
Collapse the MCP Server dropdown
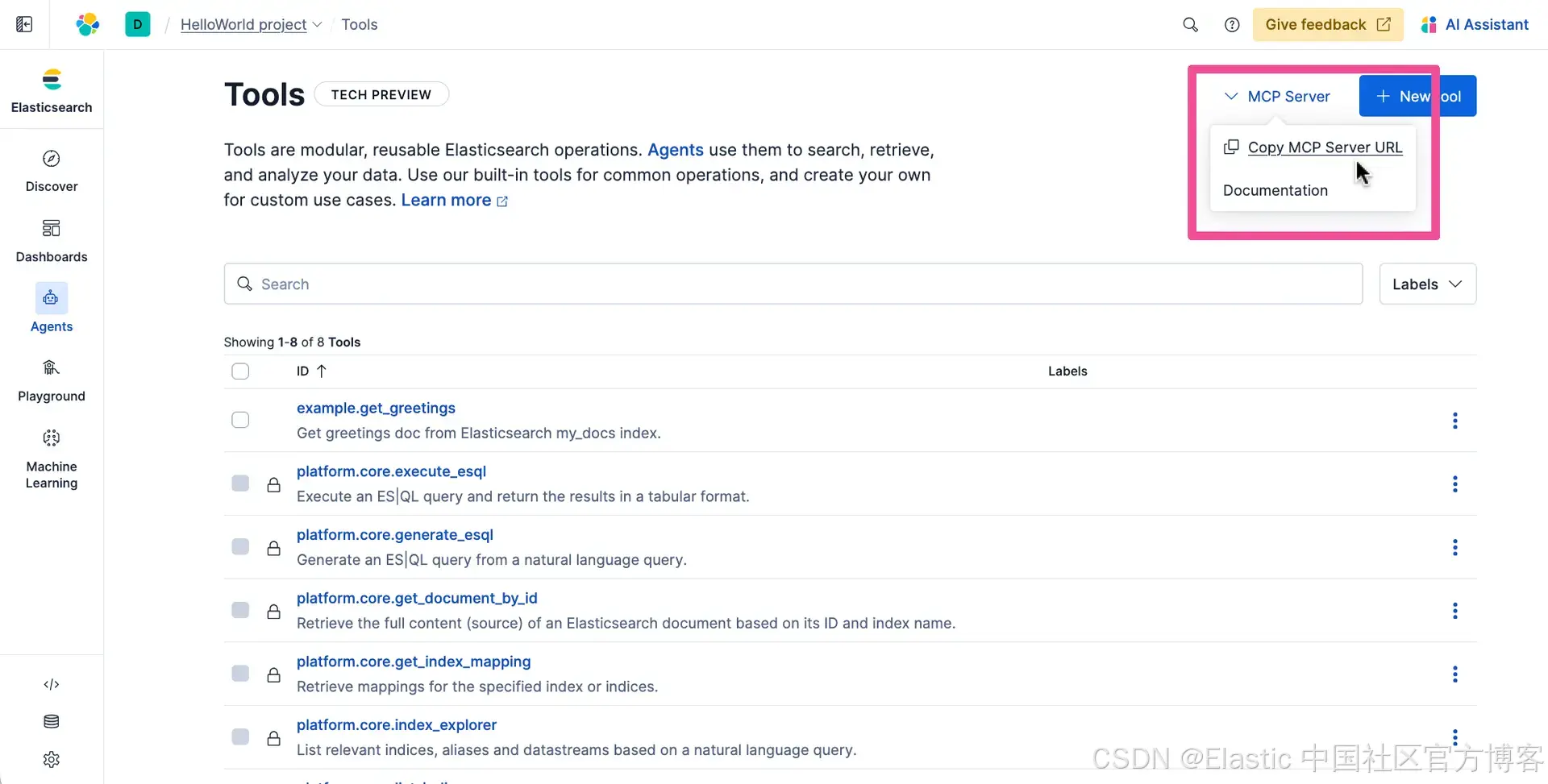1277,96
